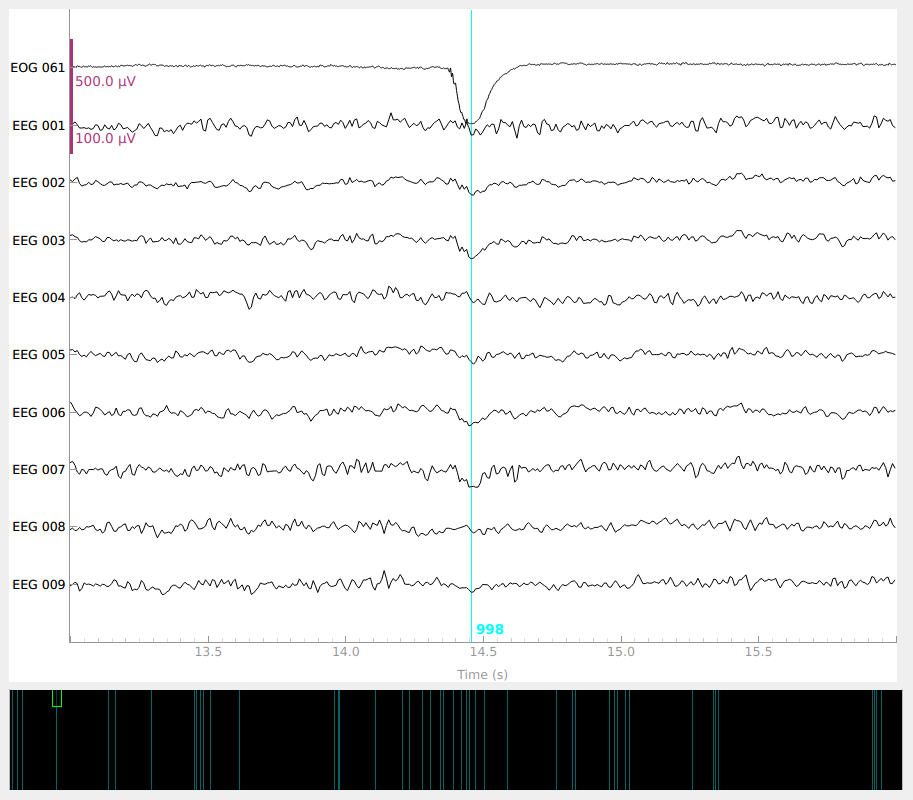Click the 15.0 time axis tick label
913x800 pixels.
tap(620, 652)
